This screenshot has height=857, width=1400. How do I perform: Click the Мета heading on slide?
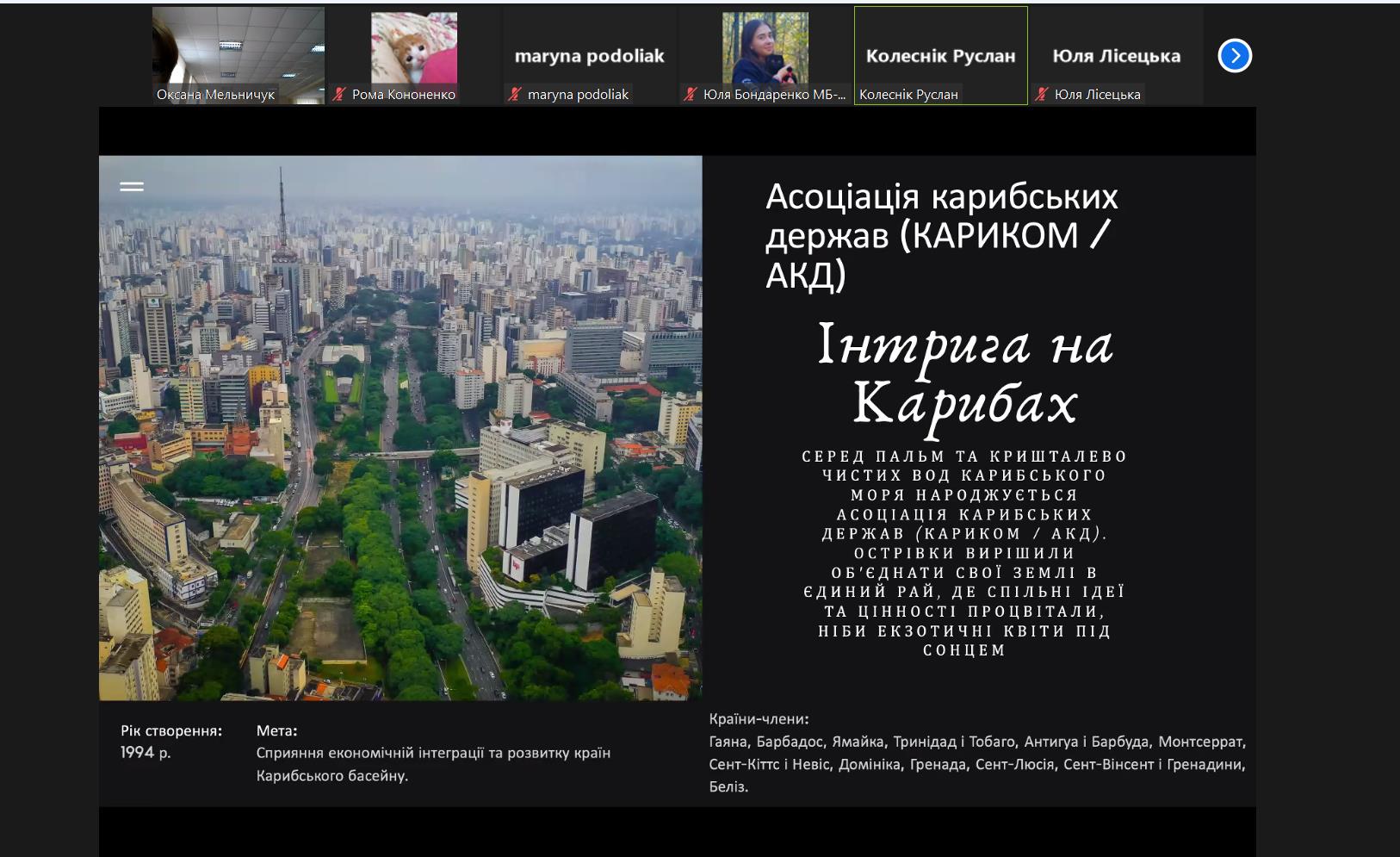click(x=276, y=731)
